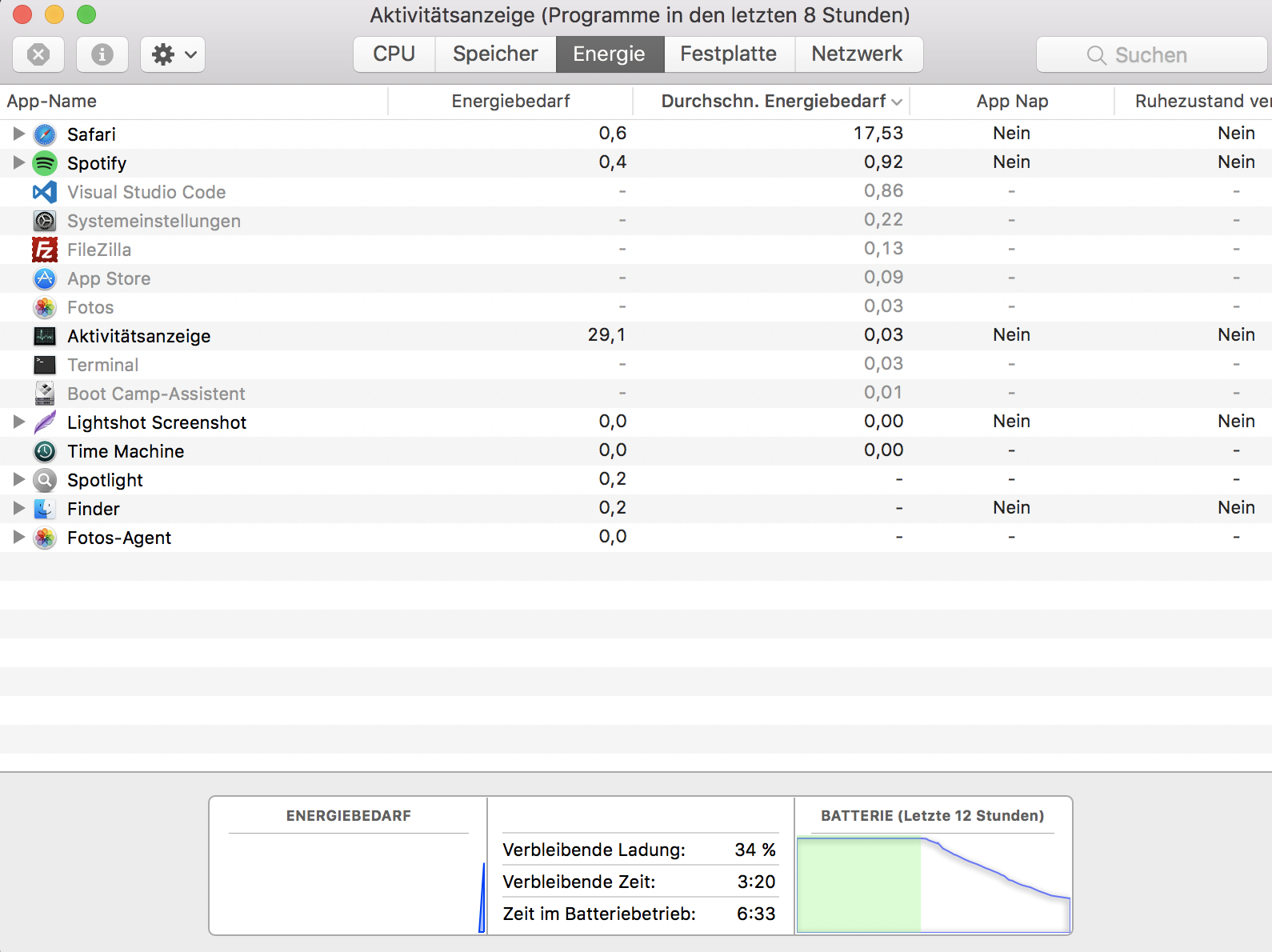Viewport: 1272px width, 952px height.
Task: Click the Visual Studio Code icon
Action: pyautogui.click(x=45, y=192)
